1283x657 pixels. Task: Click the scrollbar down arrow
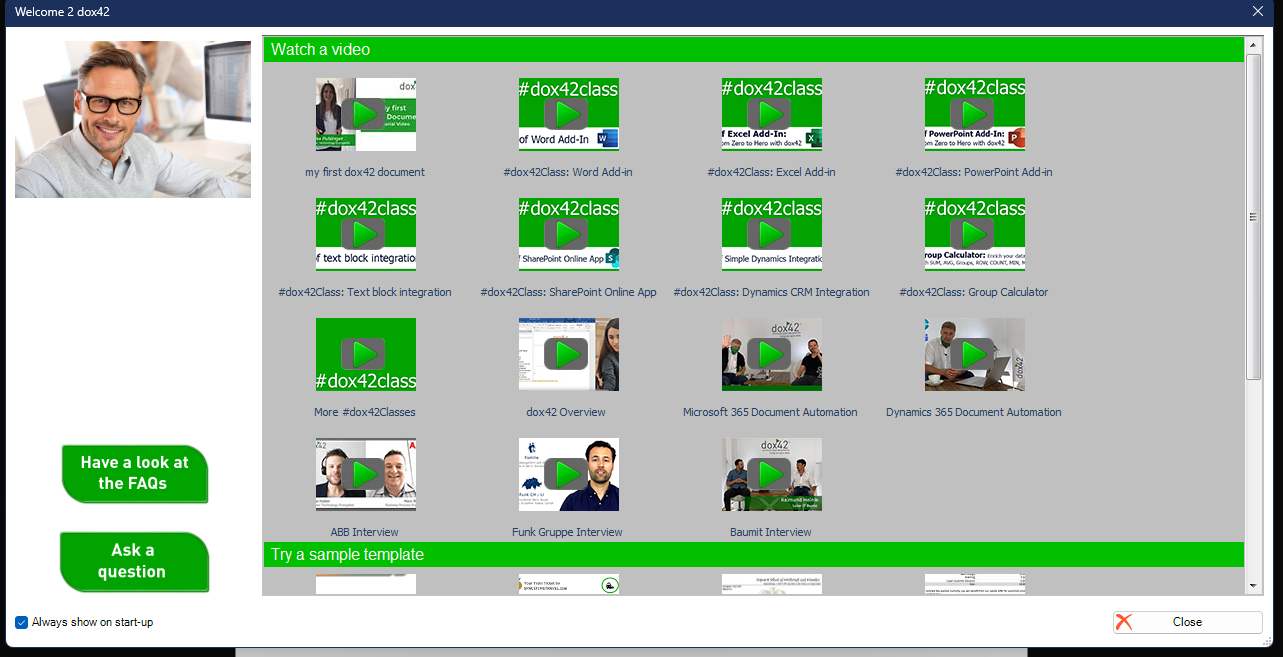coord(1253,586)
